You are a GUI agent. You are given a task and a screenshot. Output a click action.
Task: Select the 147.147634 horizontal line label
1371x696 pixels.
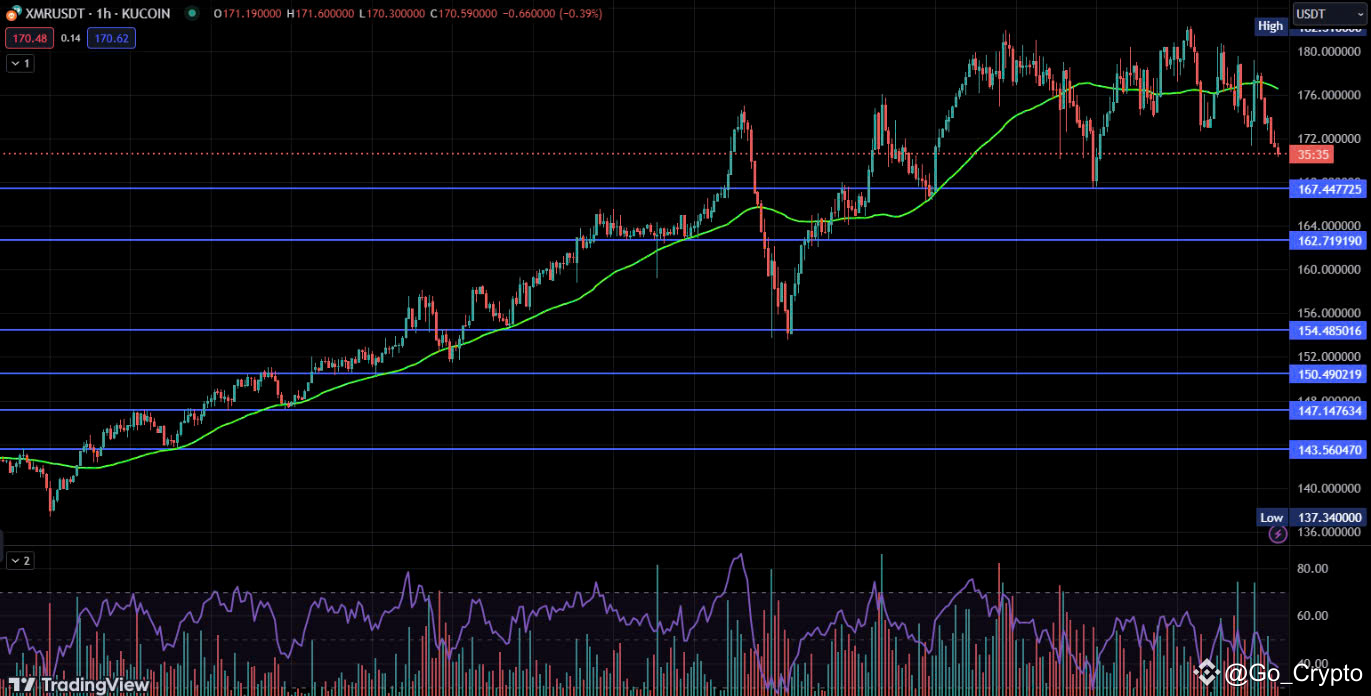point(1329,411)
